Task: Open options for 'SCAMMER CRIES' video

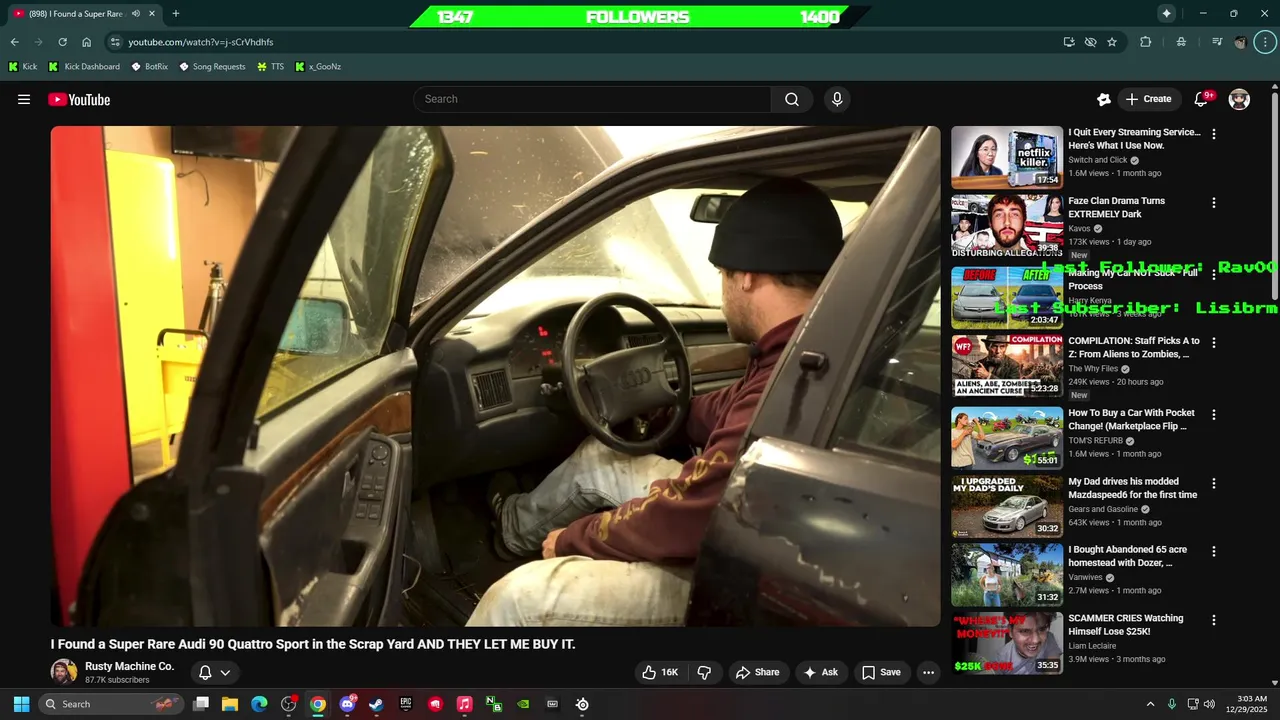Action: coord(1214,620)
